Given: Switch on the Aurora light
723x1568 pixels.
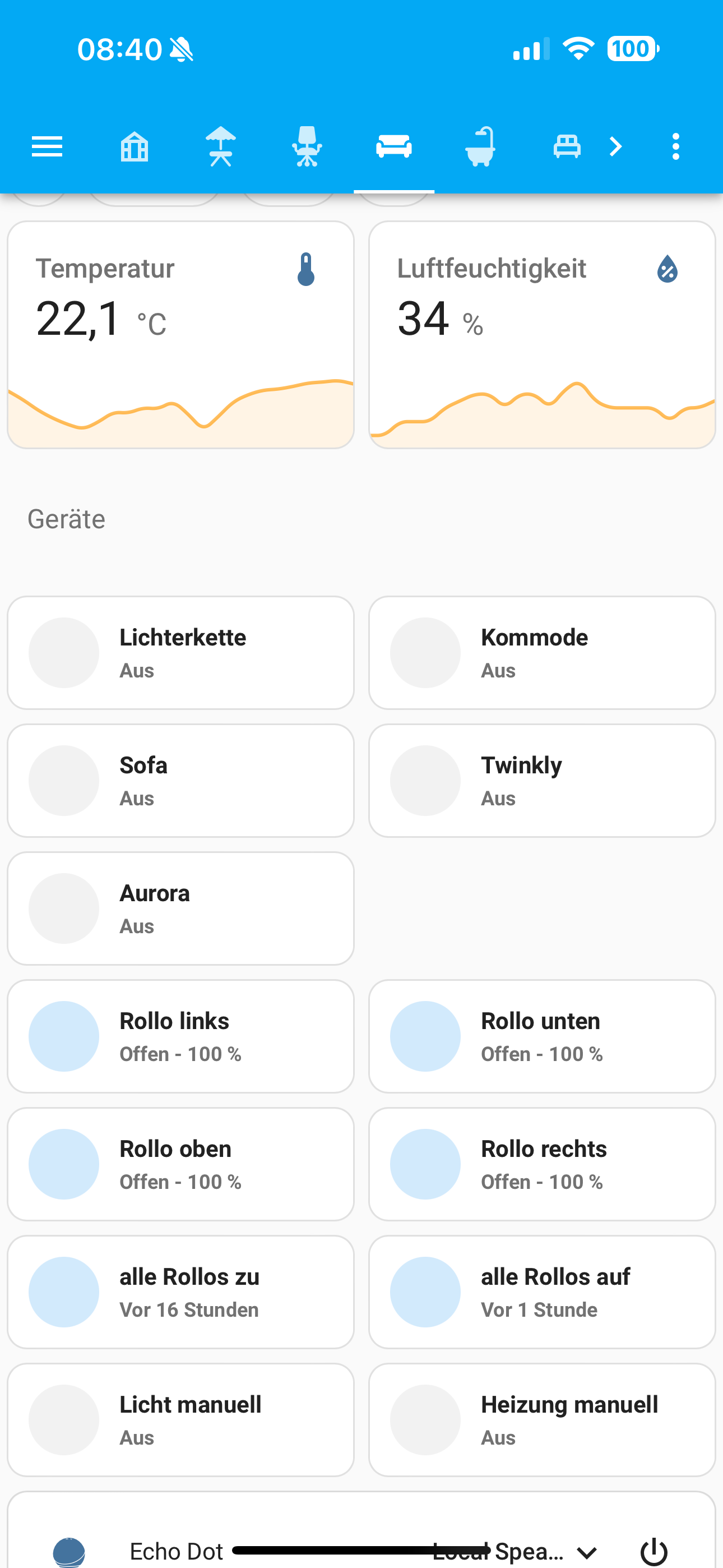Looking at the screenshot, I should (x=64, y=908).
